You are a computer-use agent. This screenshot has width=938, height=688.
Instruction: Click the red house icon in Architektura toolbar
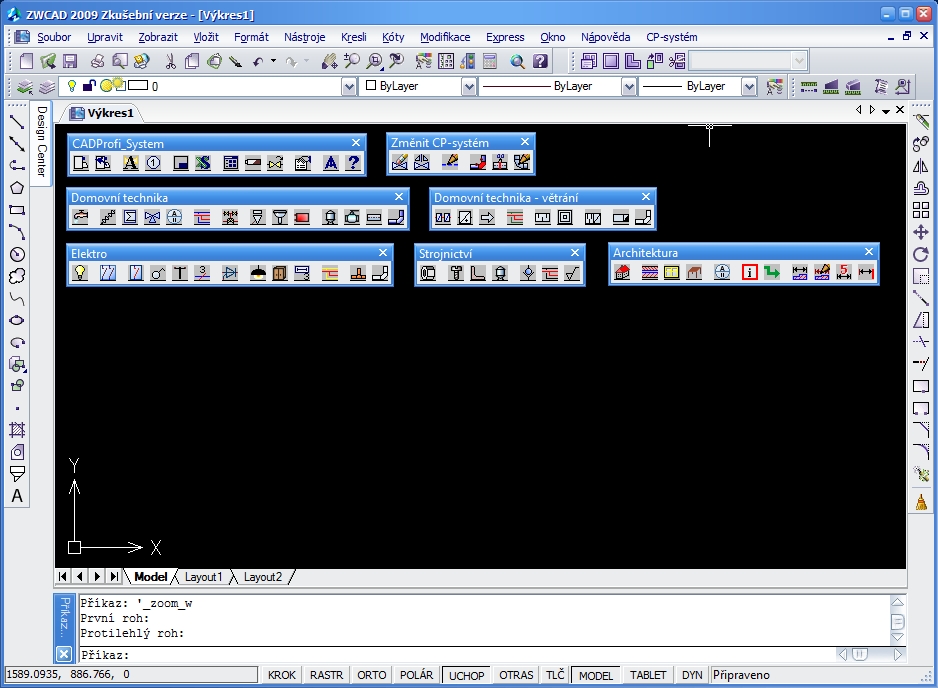(622, 273)
